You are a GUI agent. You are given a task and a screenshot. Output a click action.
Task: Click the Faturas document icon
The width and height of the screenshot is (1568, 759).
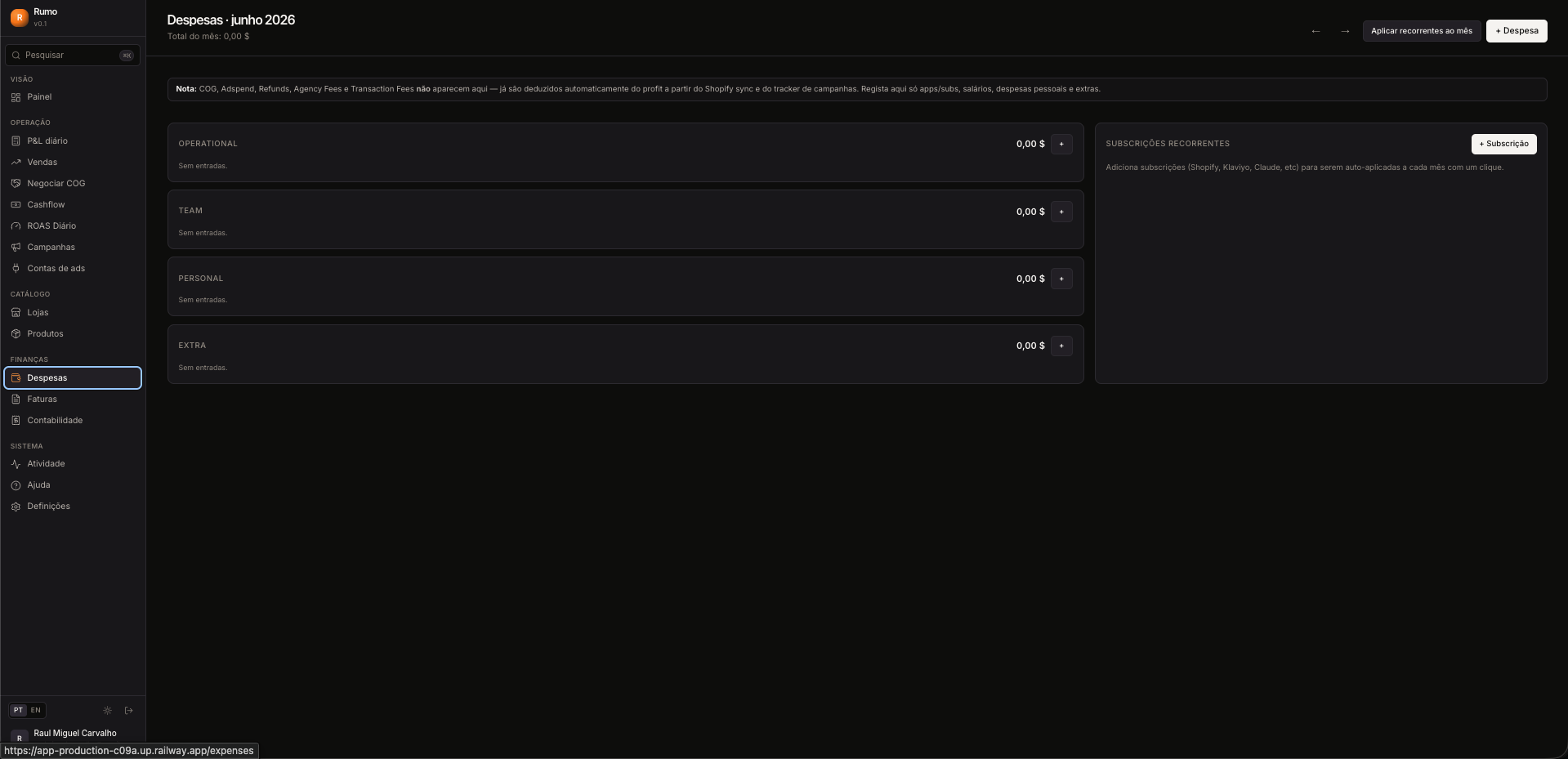coord(16,400)
